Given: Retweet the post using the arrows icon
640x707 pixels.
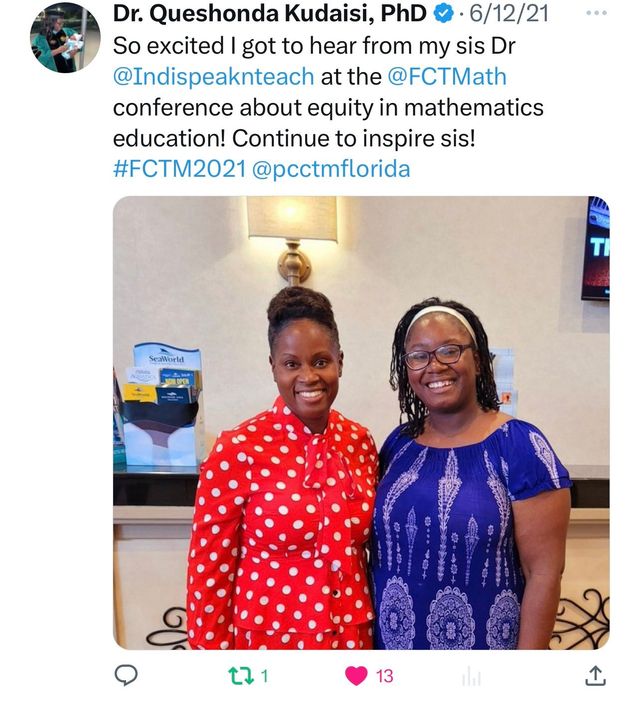Looking at the screenshot, I should [x=241, y=676].
